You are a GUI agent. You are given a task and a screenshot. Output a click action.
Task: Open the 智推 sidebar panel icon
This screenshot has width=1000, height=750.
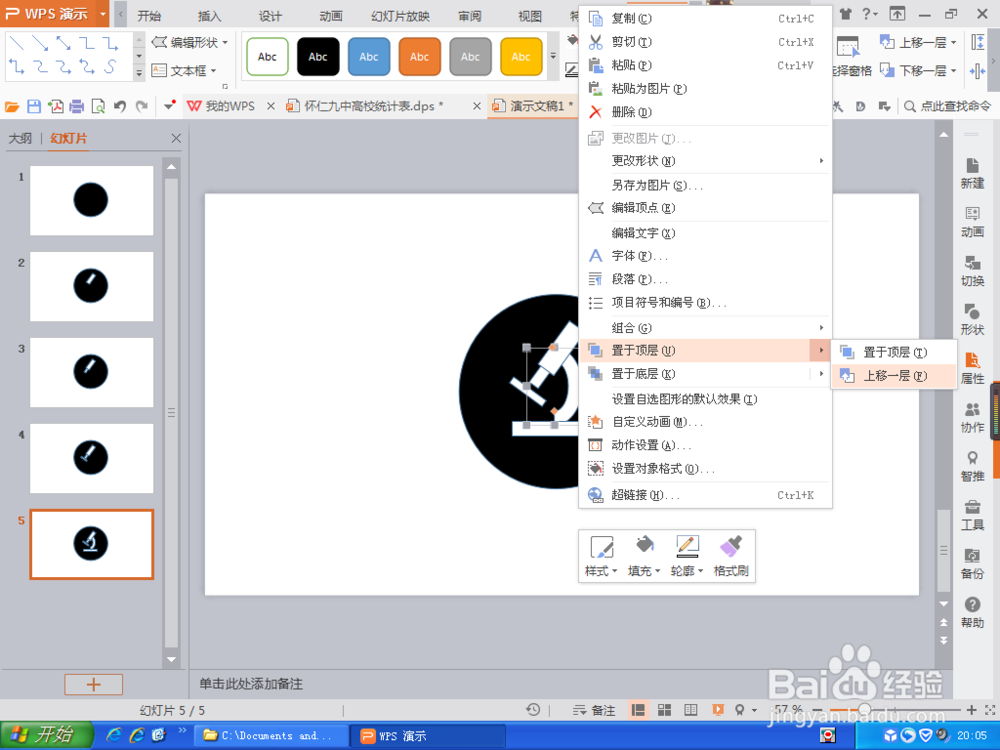coord(972,466)
